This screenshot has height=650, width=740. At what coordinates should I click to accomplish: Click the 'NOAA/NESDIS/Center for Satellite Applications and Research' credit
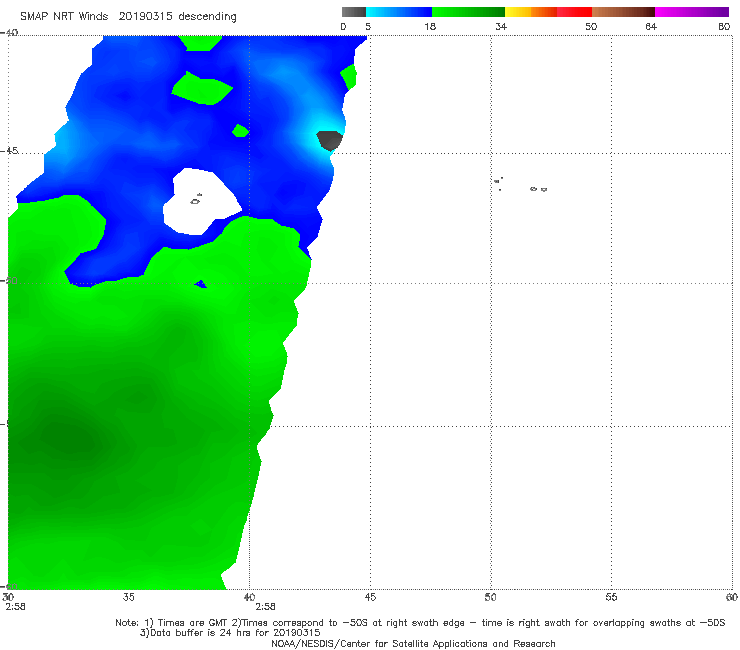click(413, 644)
